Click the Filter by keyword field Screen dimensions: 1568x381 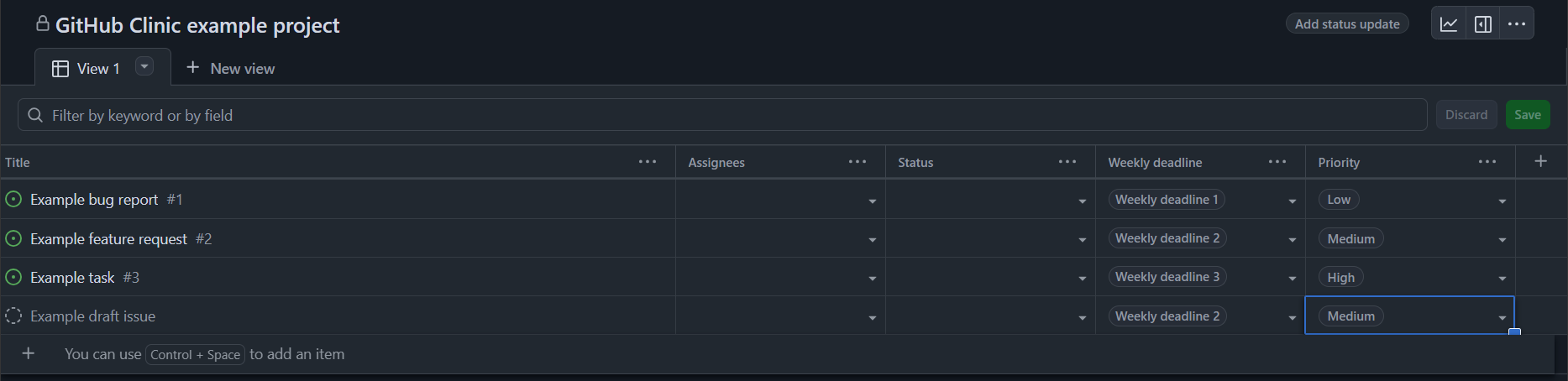pyautogui.click(x=722, y=115)
